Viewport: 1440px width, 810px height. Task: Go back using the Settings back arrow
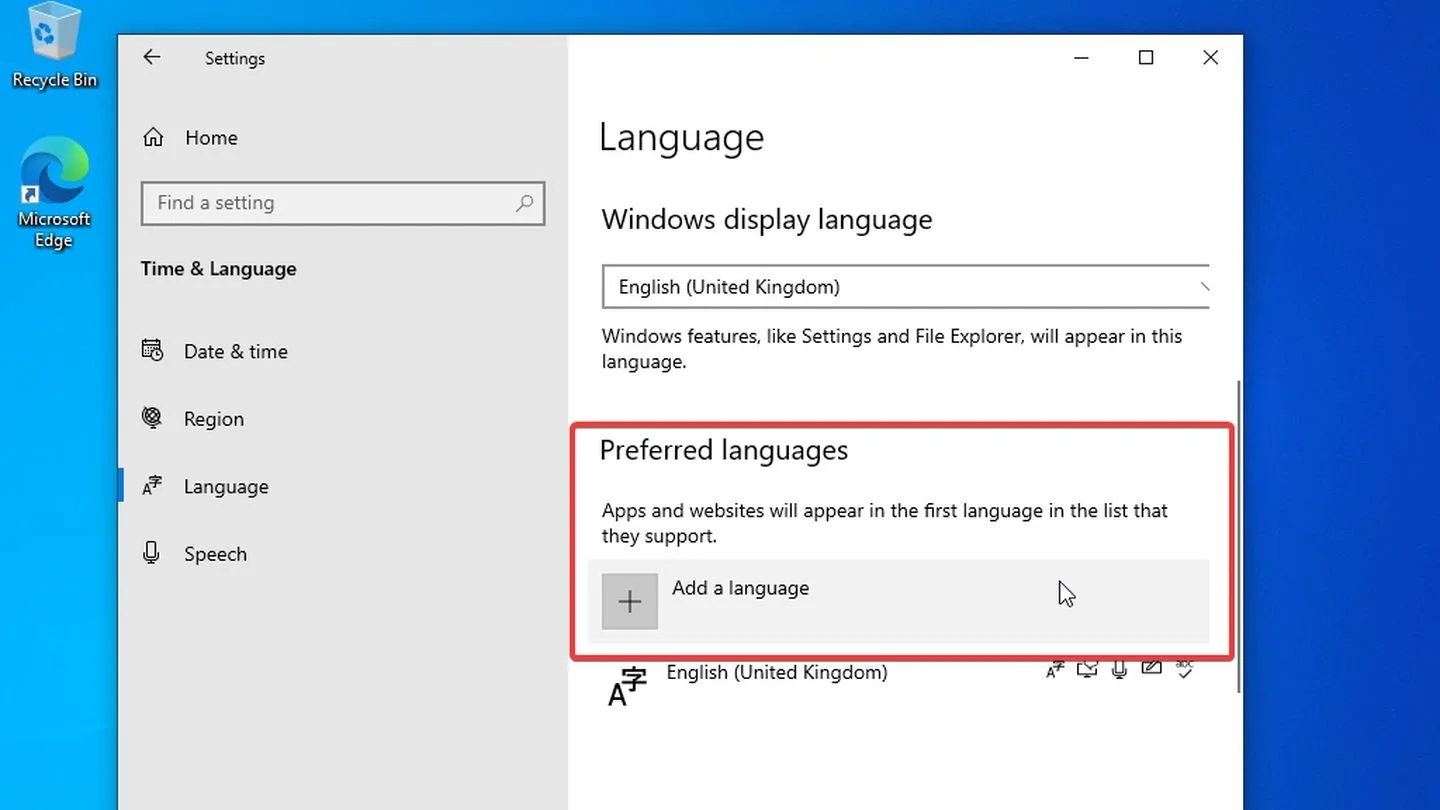tap(151, 58)
